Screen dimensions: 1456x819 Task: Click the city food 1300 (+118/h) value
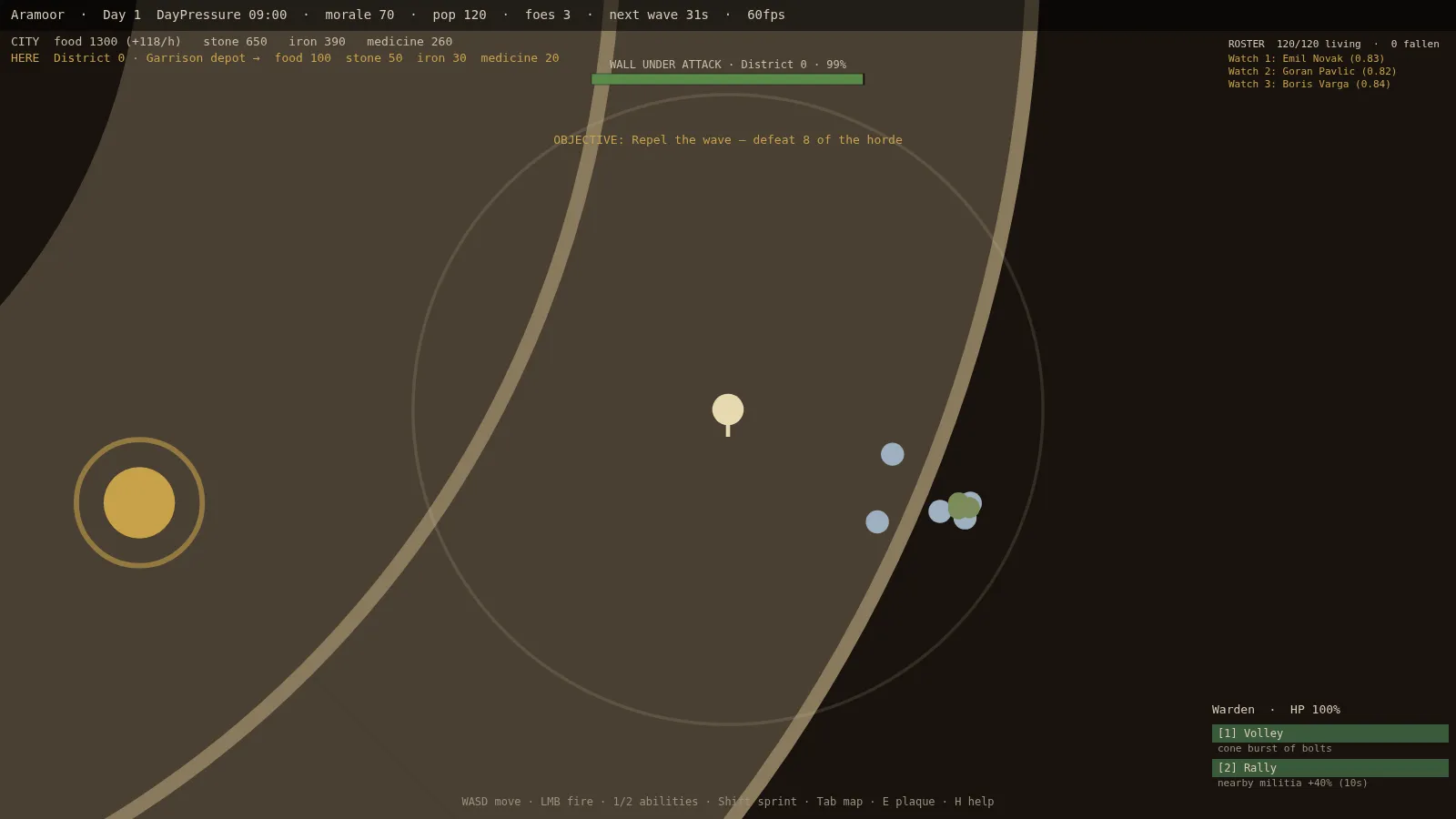[117, 42]
